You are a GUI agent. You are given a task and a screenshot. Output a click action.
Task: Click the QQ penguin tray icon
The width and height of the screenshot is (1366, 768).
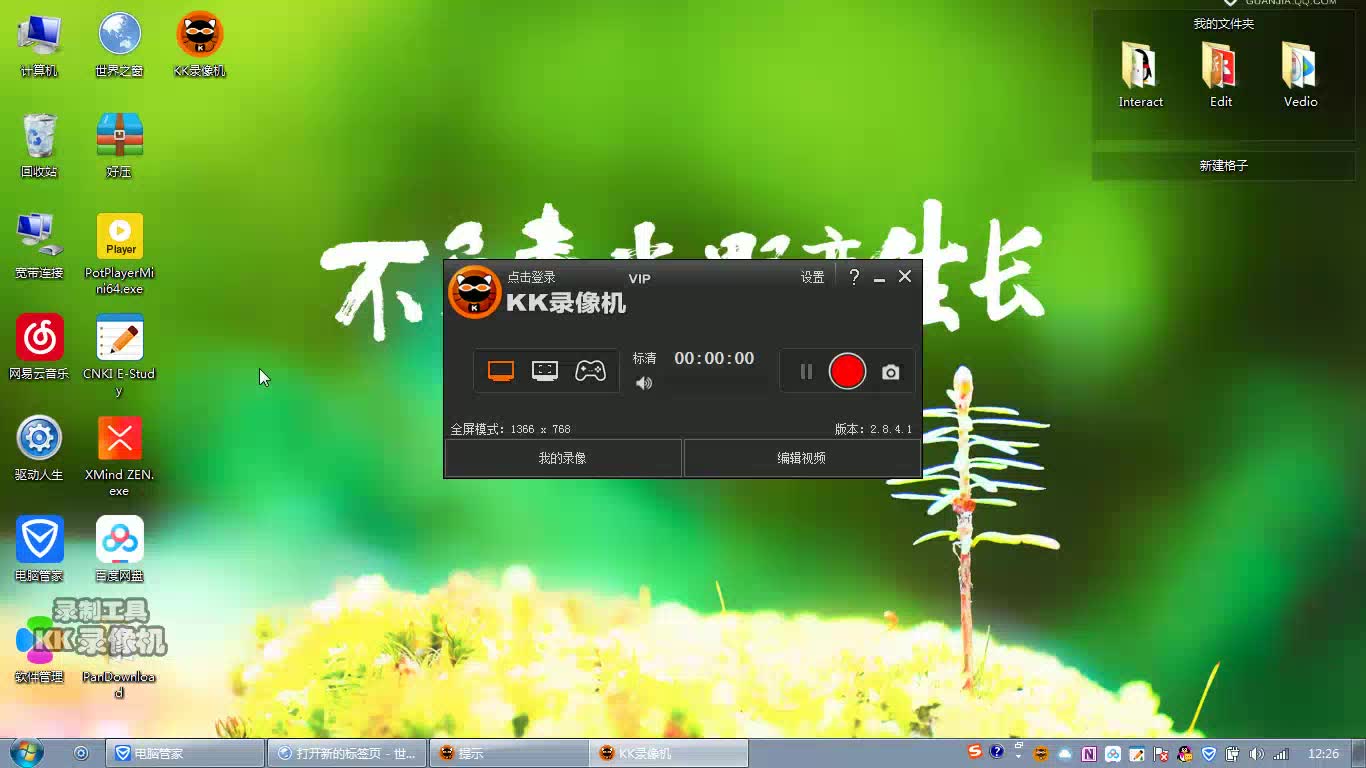1185,754
